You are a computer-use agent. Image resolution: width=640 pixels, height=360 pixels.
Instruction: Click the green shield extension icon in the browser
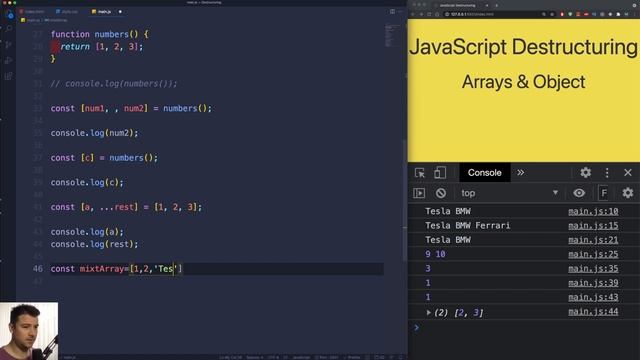(570, 14)
